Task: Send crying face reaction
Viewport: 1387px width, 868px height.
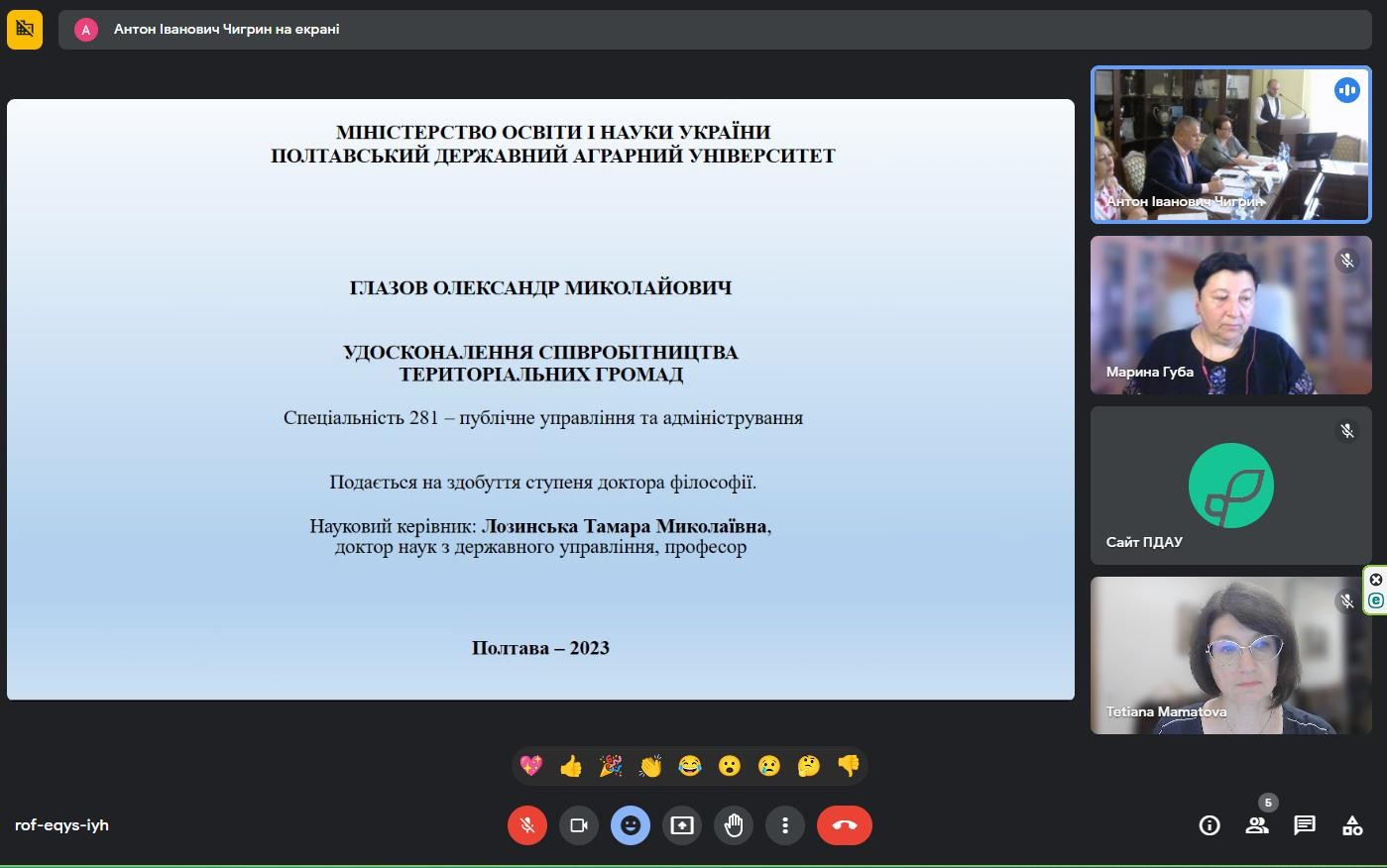Action: (x=769, y=766)
